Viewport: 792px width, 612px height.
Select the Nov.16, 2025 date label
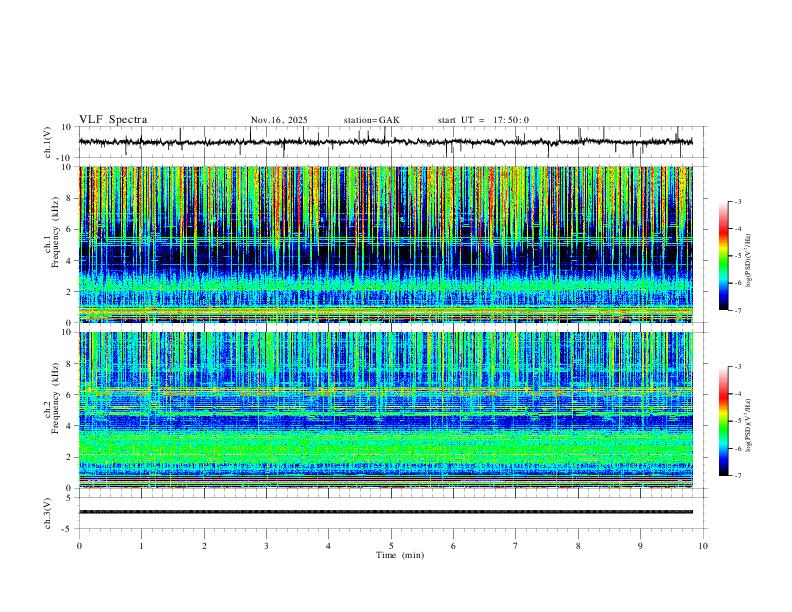click(x=279, y=120)
